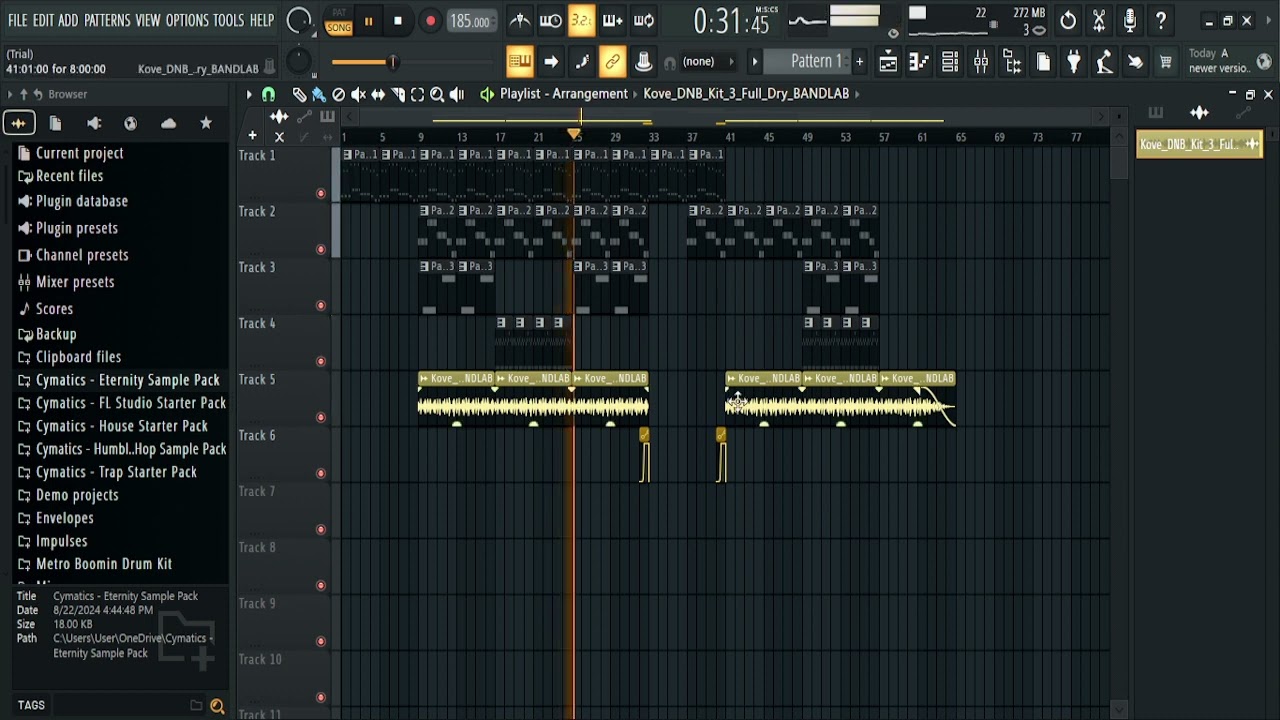Open the shopping cart content library icon
The width and height of the screenshot is (1280, 720).
pos(1166,63)
